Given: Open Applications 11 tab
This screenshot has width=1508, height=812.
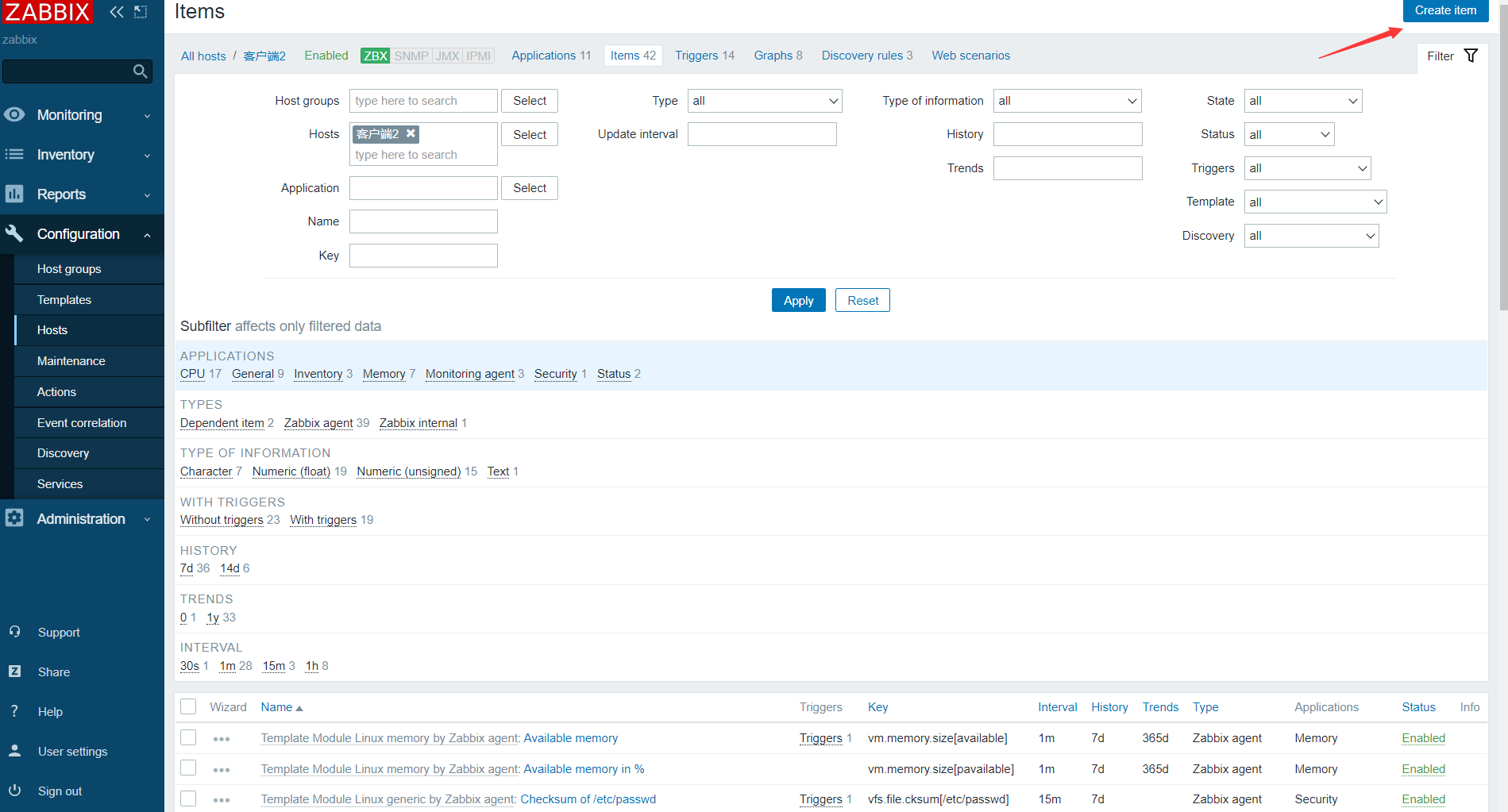Looking at the screenshot, I should click(551, 56).
